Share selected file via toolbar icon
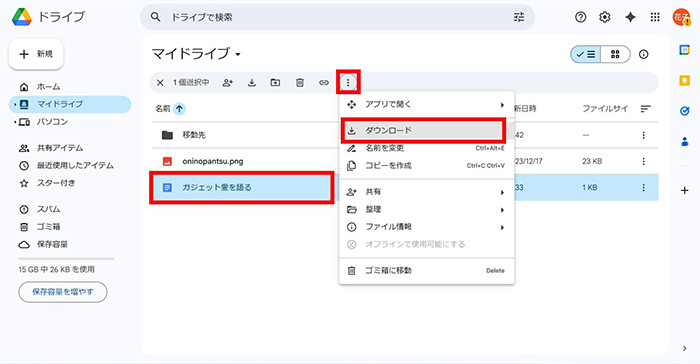 coord(228,83)
